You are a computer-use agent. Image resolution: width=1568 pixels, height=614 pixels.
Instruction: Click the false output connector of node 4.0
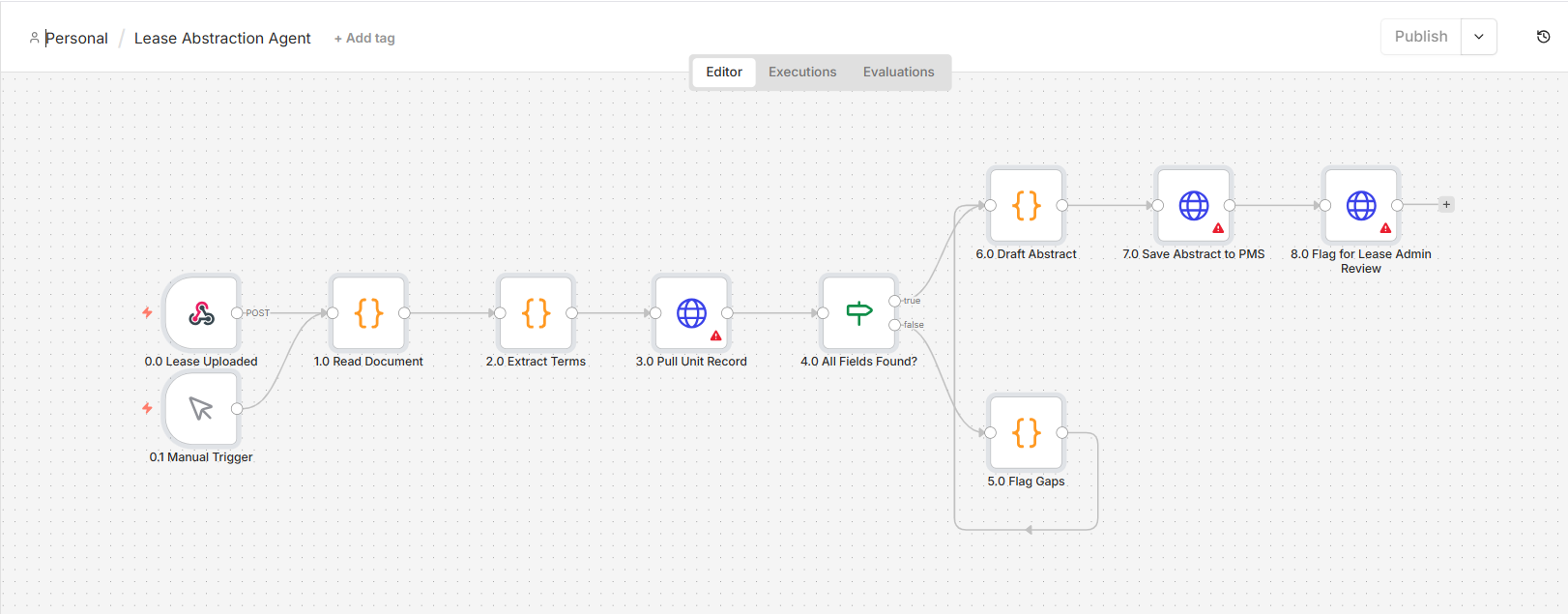click(x=894, y=325)
